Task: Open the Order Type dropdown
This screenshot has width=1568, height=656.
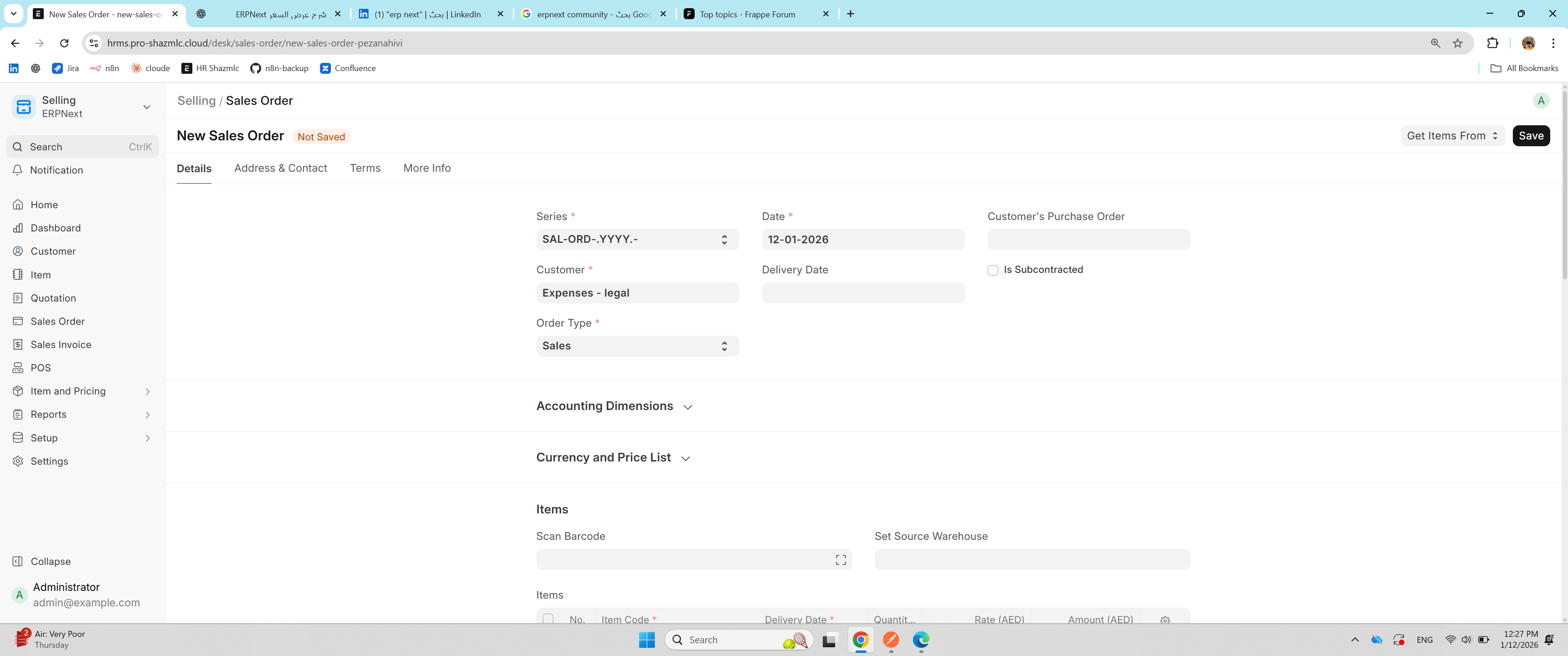Action: [x=637, y=346]
